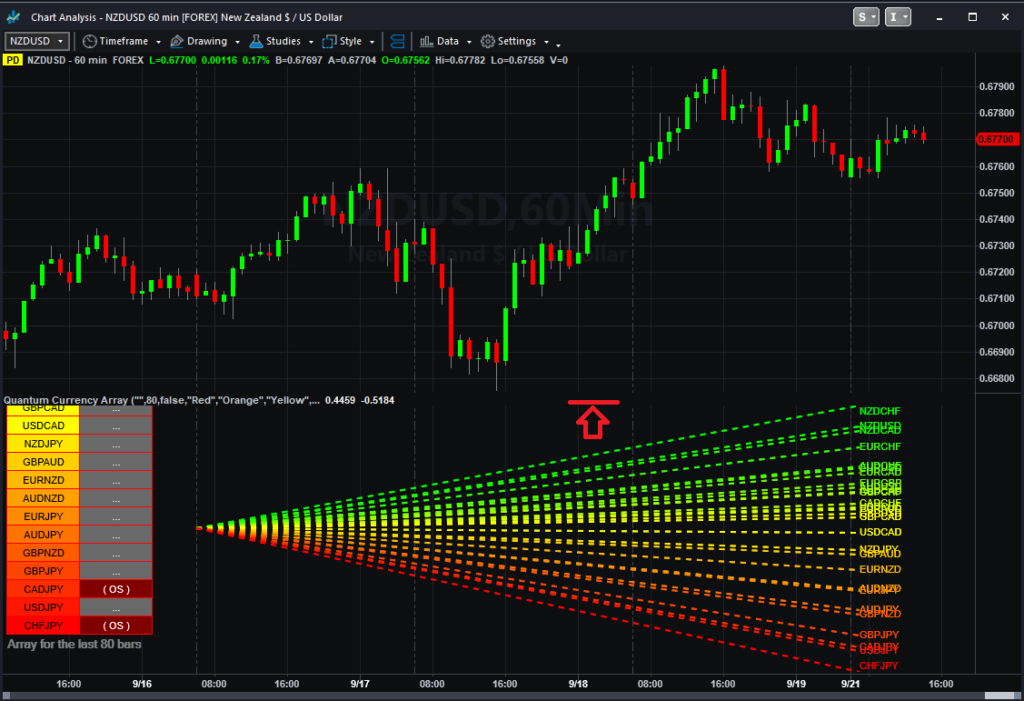This screenshot has height=701, width=1024.
Task: Open the Data menu
Action: (x=450, y=41)
